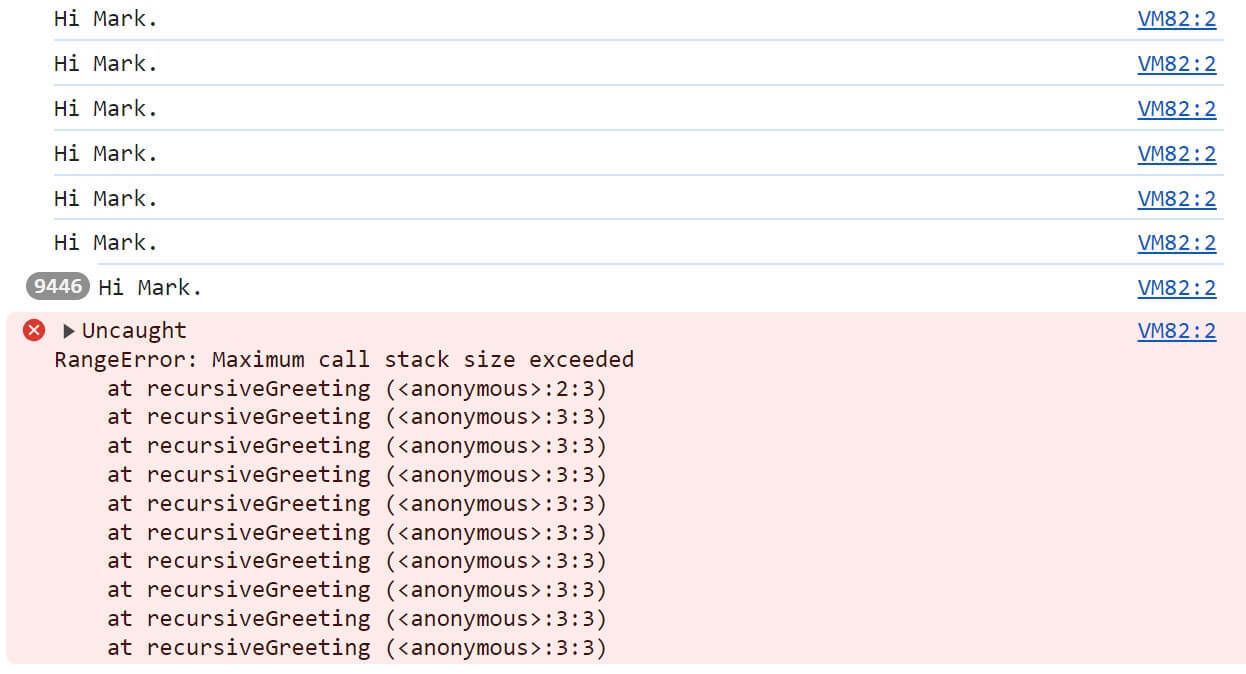Screen dimensions: 1246x674
Task: Click the VM82:2 link beside the 9446 badge
Action: click(x=1177, y=287)
